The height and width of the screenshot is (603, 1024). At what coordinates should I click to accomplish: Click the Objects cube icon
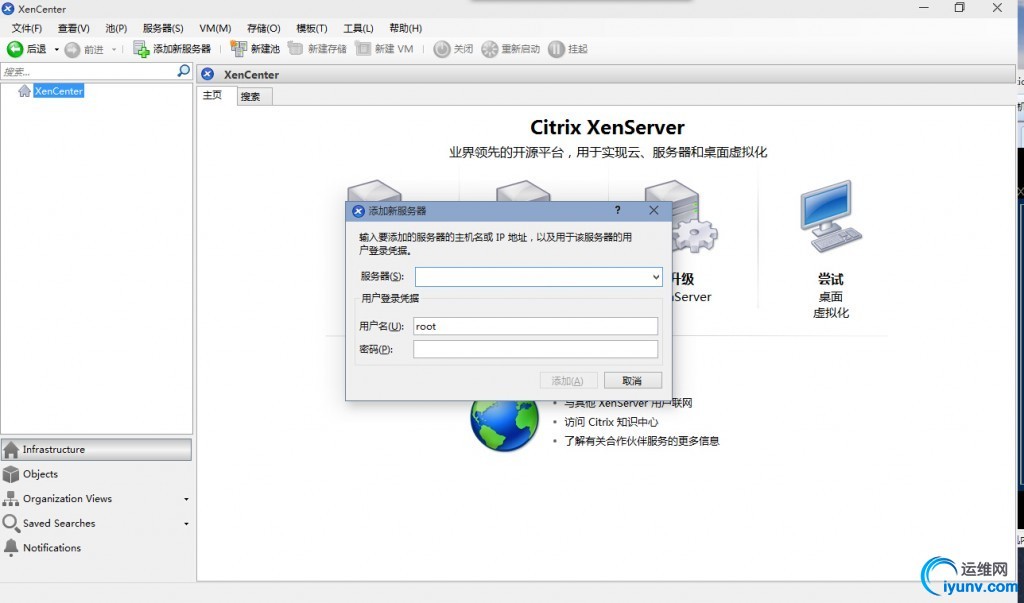click(x=11, y=474)
